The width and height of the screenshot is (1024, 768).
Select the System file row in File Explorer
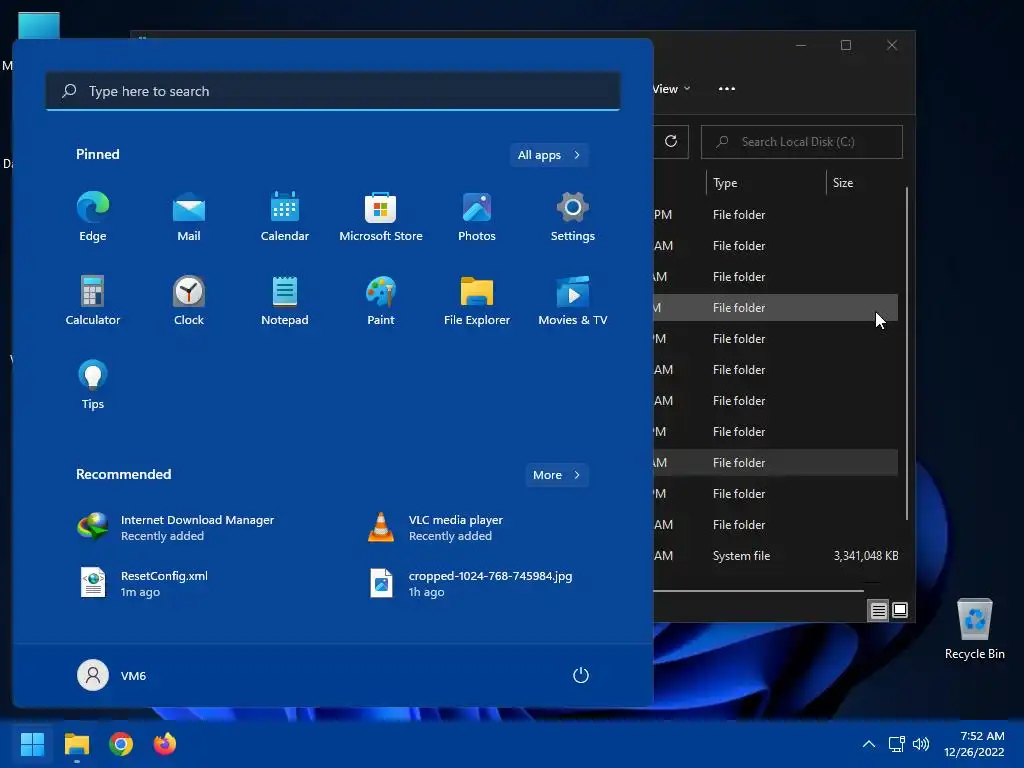pos(776,556)
